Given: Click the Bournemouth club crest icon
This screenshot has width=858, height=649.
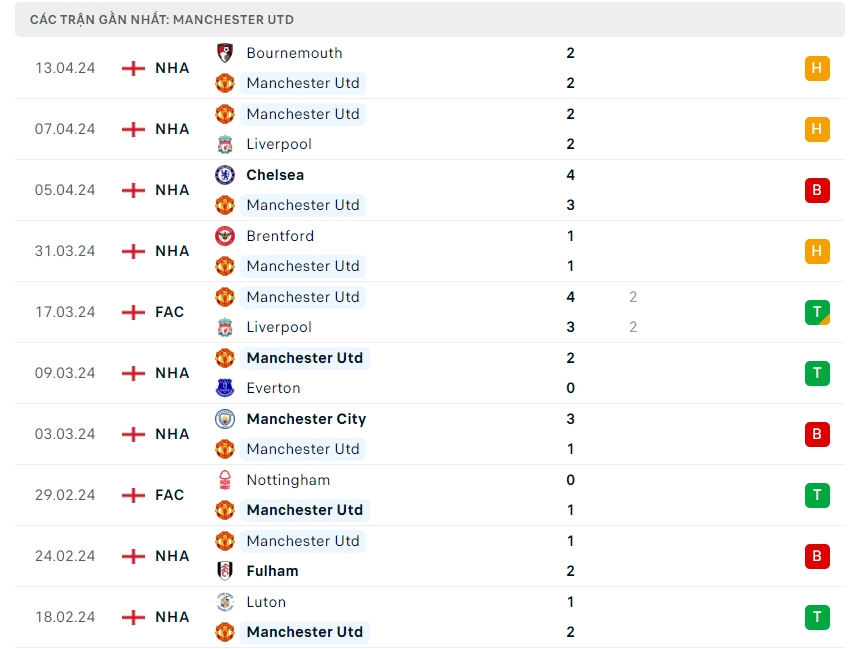Looking at the screenshot, I should pos(225,53).
